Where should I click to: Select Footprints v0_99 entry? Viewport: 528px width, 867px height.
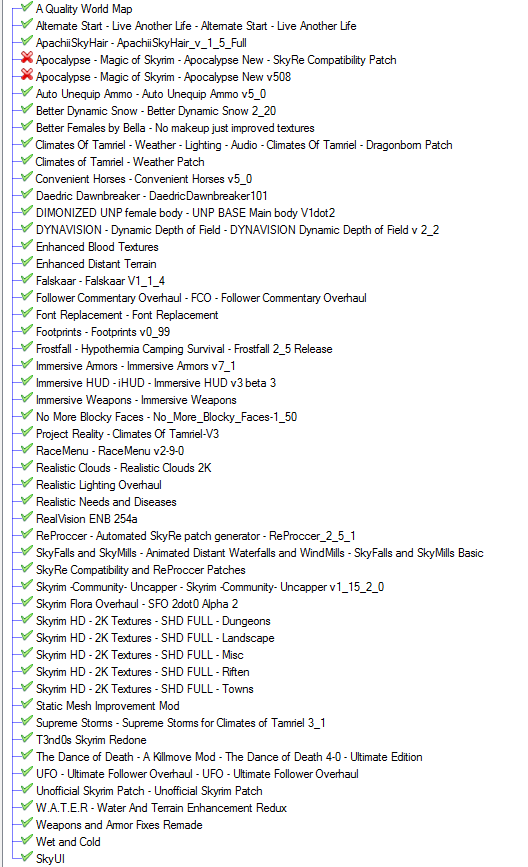[103, 332]
